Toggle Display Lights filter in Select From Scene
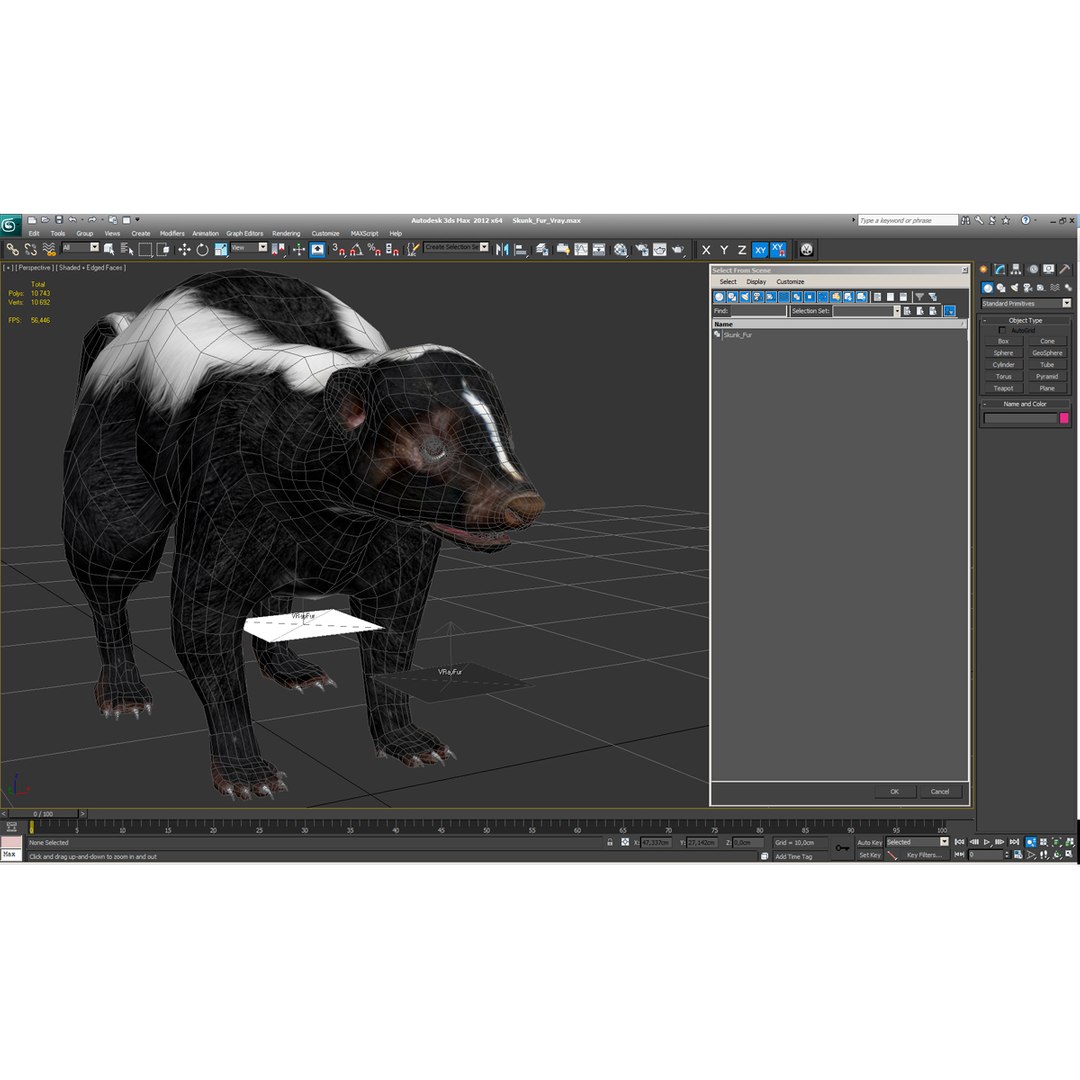Viewport: 1080px width, 1080px height. coord(745,297)
